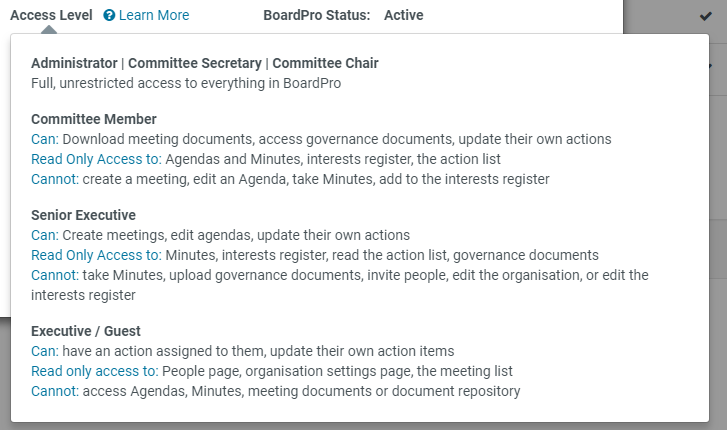Screen dimensions: 727x430
Task: Click the BoardPro Status label
Action: tap(316, 15)
